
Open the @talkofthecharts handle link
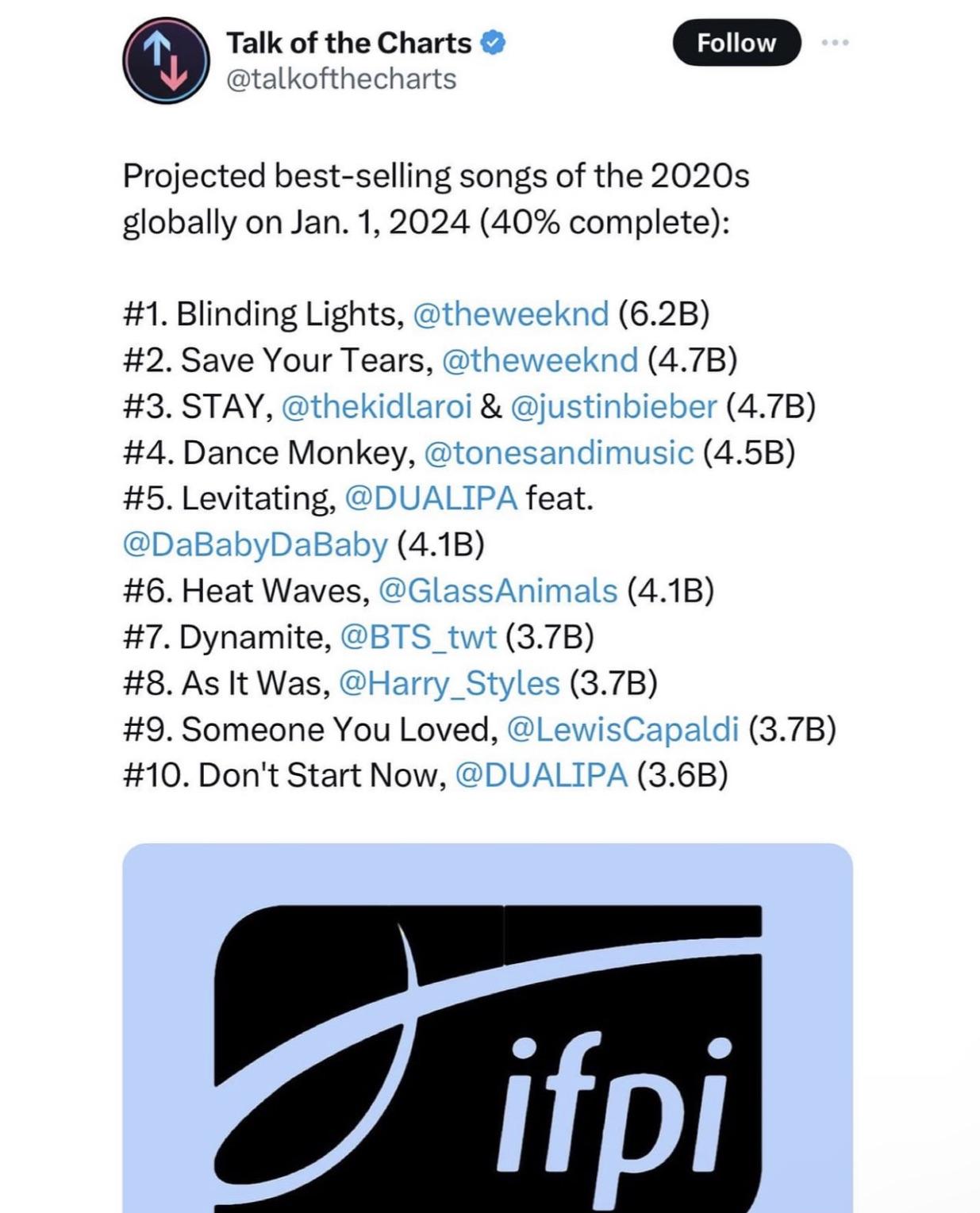341,77
